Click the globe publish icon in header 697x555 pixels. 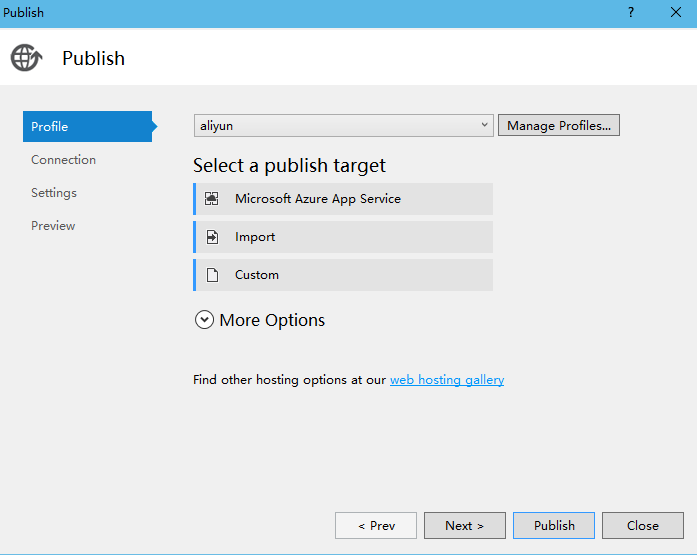tap(26, 58)
